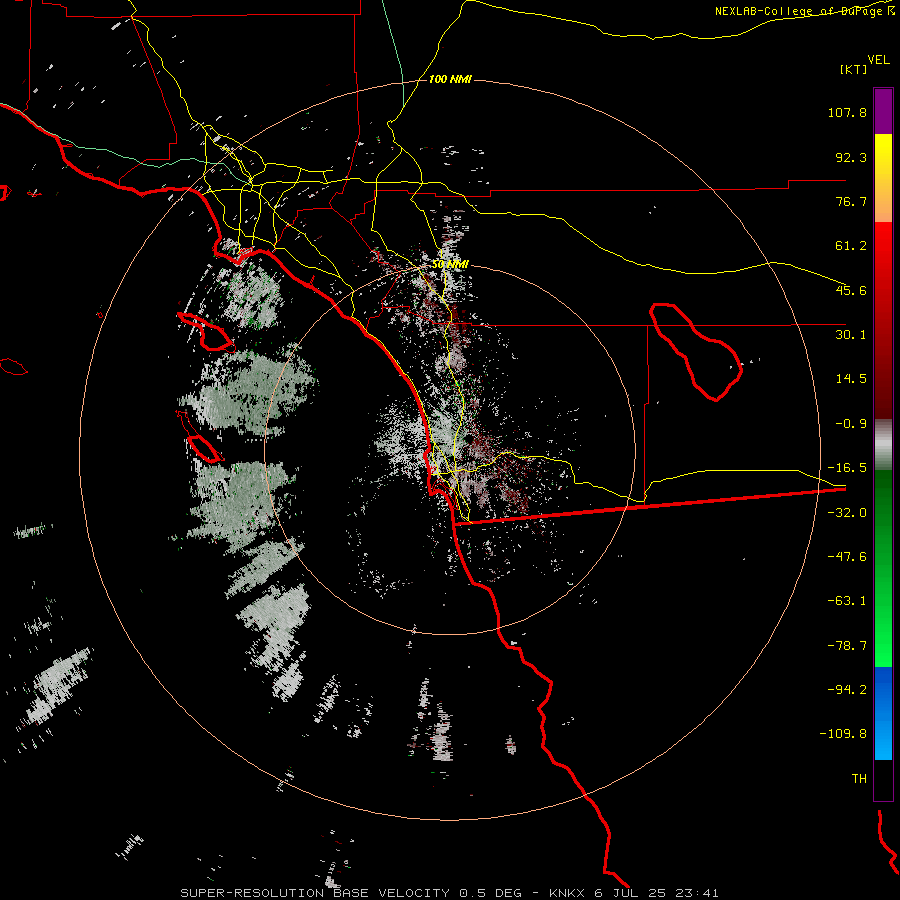Select the 76.7 legend value
Image resolution: width=900 pixels, height=900 pixels.
click(851, 201)
